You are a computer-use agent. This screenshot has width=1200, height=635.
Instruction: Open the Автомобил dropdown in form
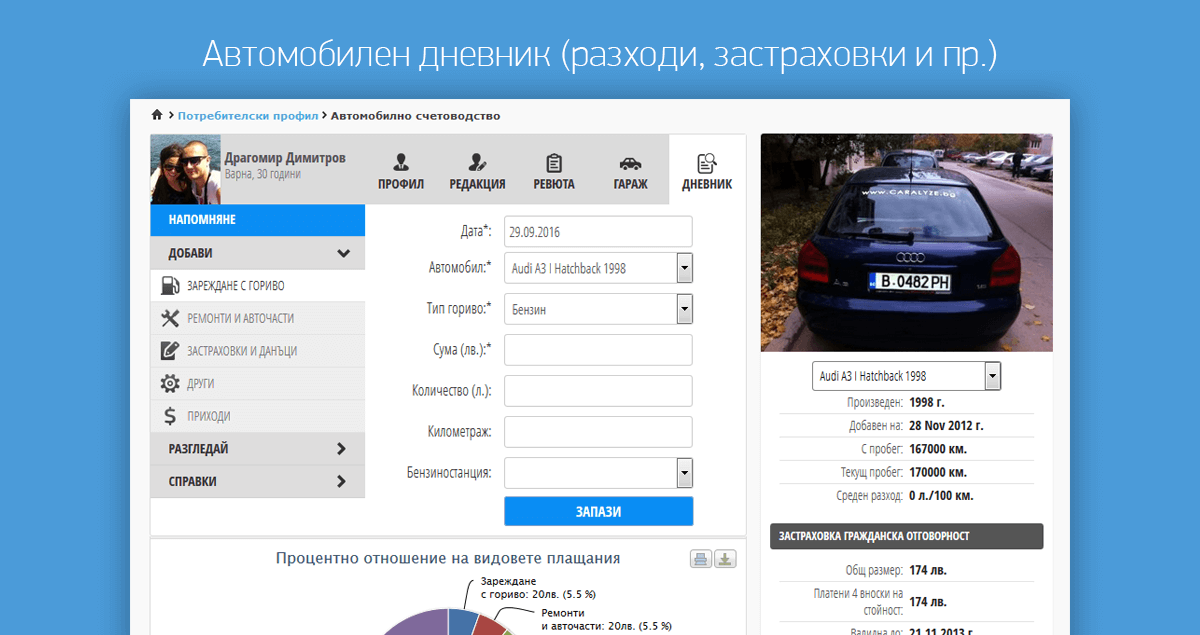(685, 268)
